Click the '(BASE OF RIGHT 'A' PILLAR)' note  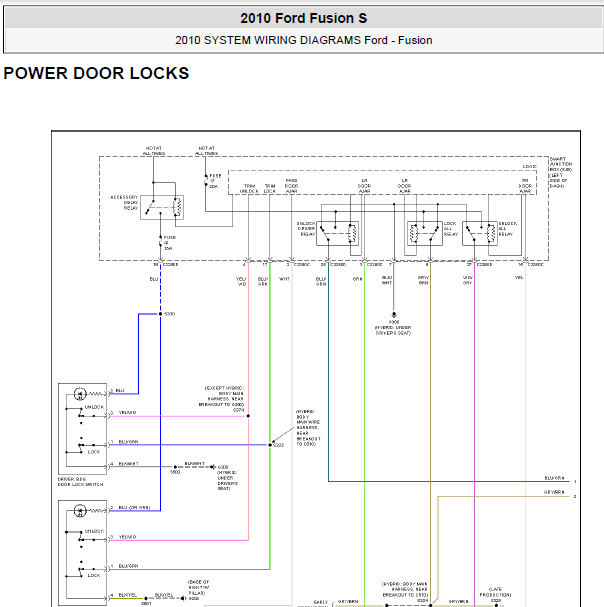pos(199,587)
